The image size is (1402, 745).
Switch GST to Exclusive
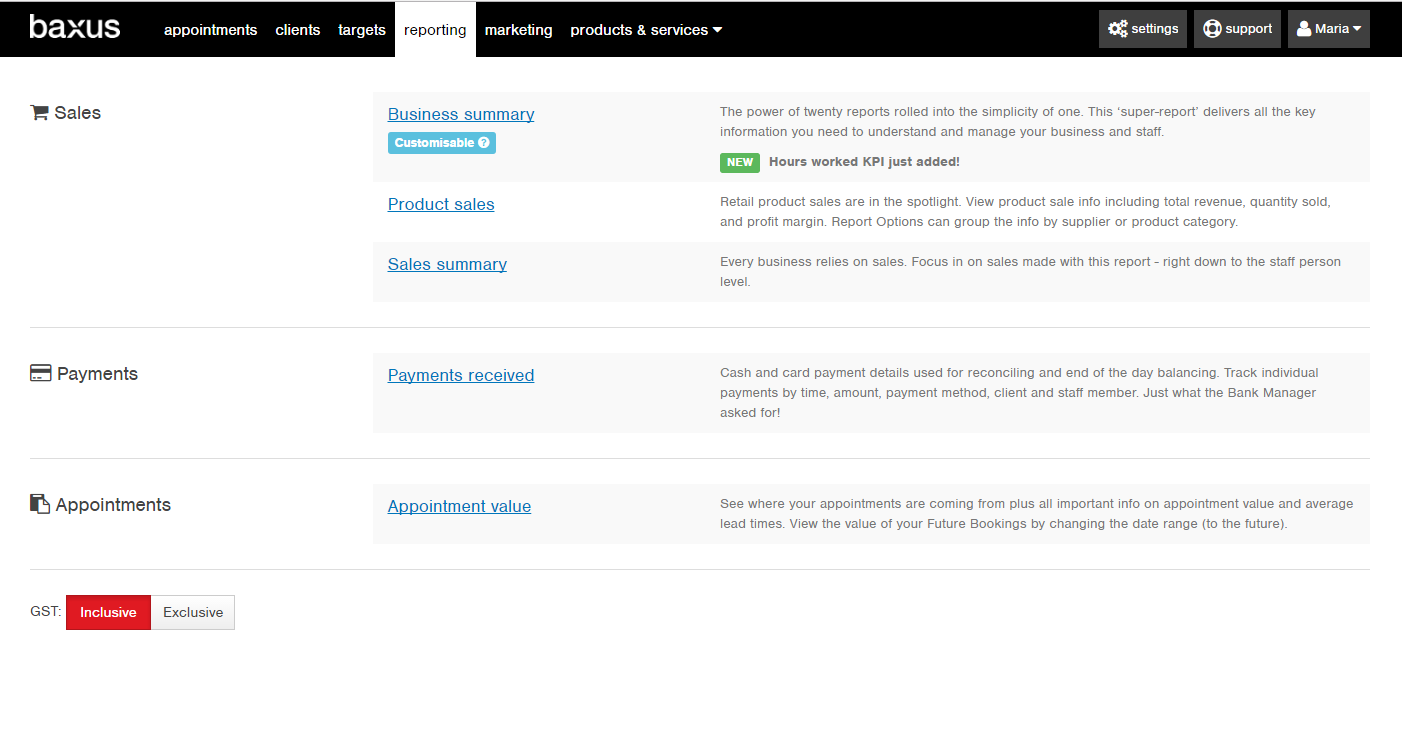(192, 611)
